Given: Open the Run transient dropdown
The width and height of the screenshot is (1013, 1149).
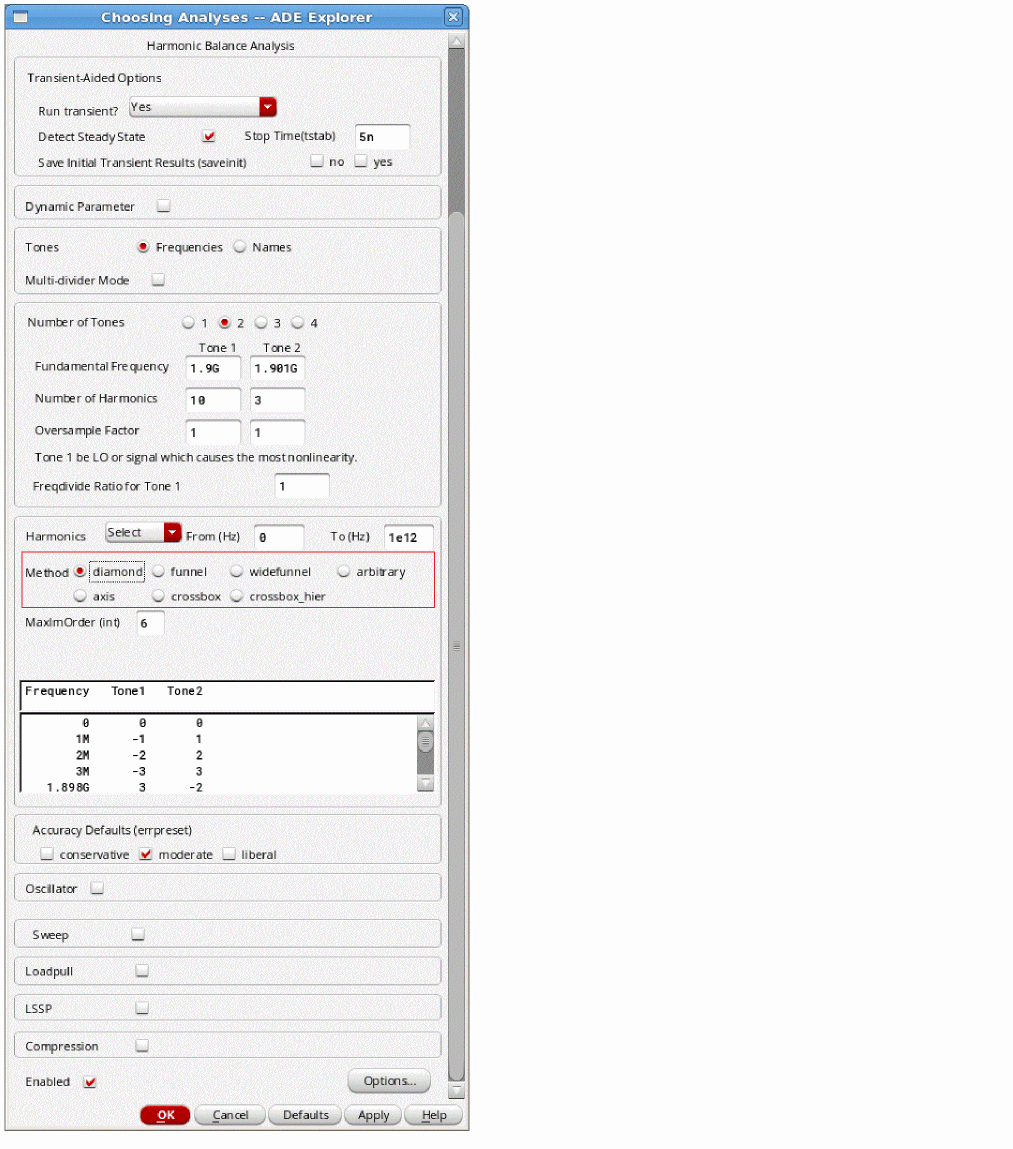Looking at the screenshot, I should point(267,108).
